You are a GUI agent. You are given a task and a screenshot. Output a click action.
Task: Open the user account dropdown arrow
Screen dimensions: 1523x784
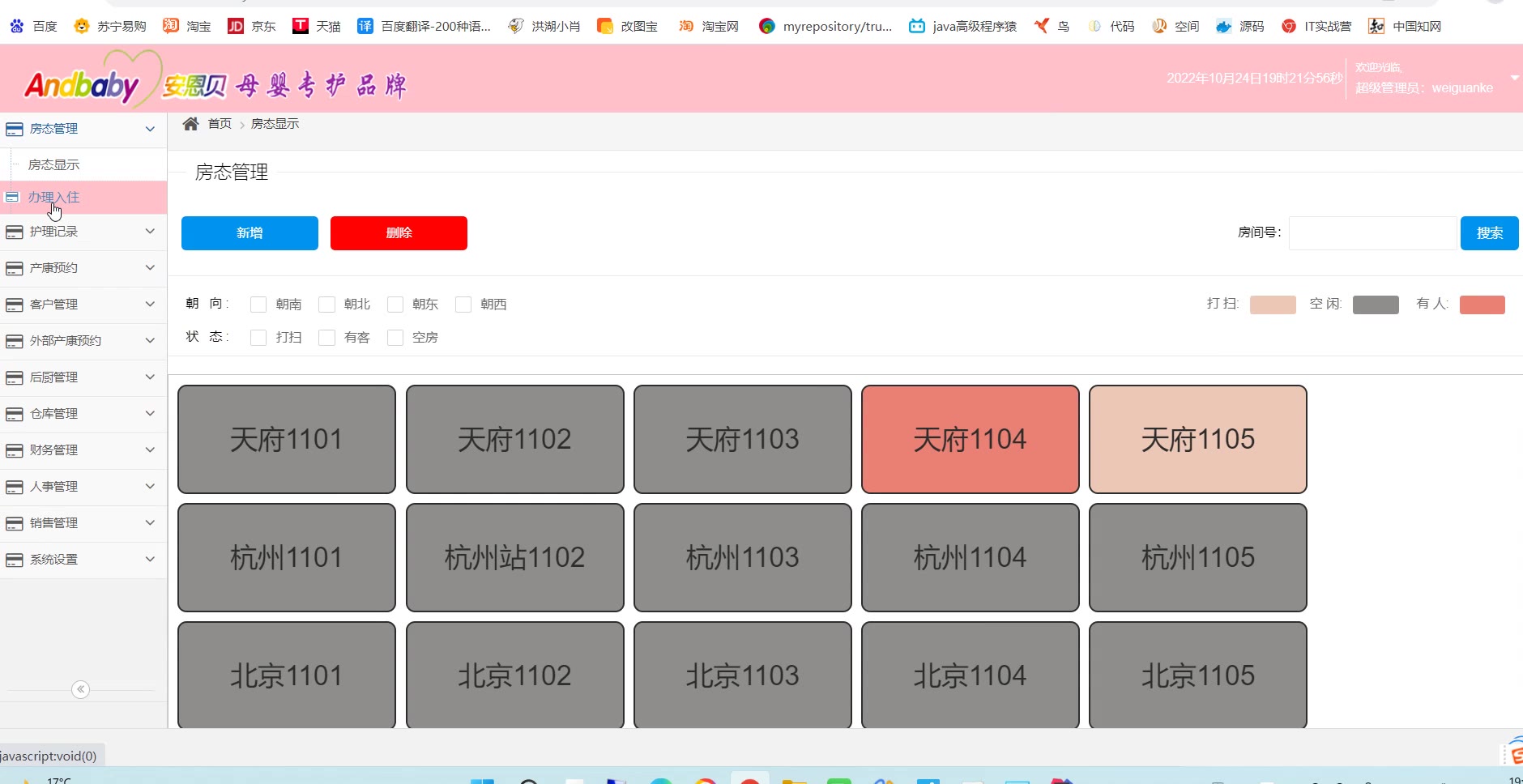coord(1514,78)
